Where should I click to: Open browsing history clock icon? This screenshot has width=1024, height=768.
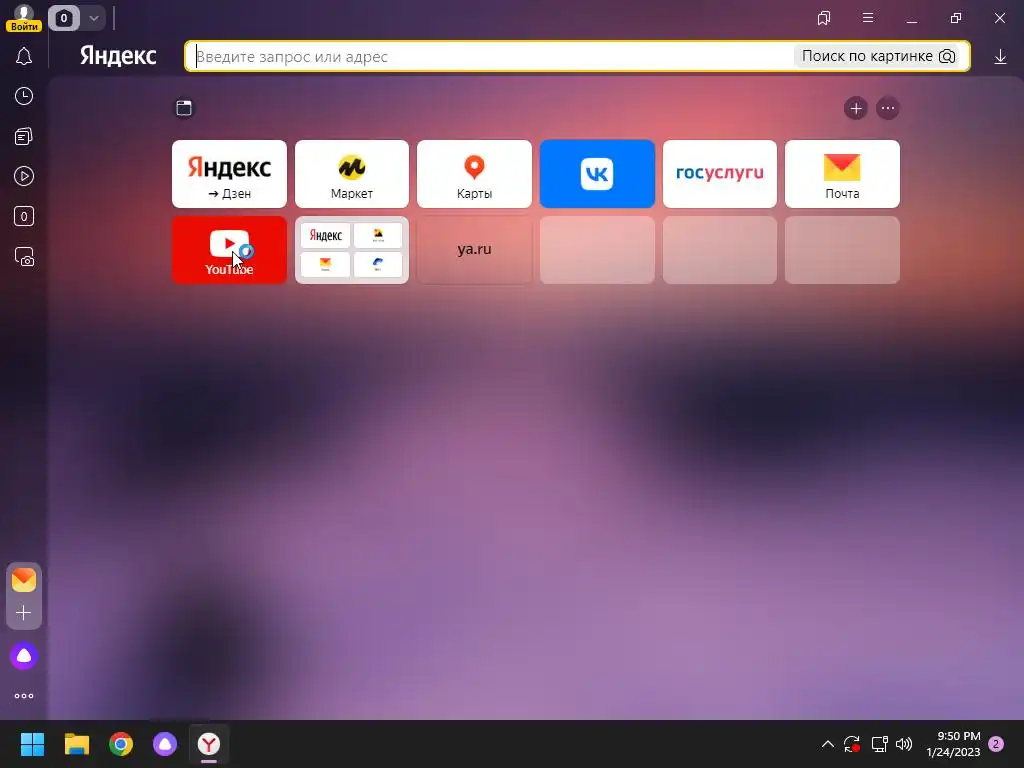click(24, 97)
